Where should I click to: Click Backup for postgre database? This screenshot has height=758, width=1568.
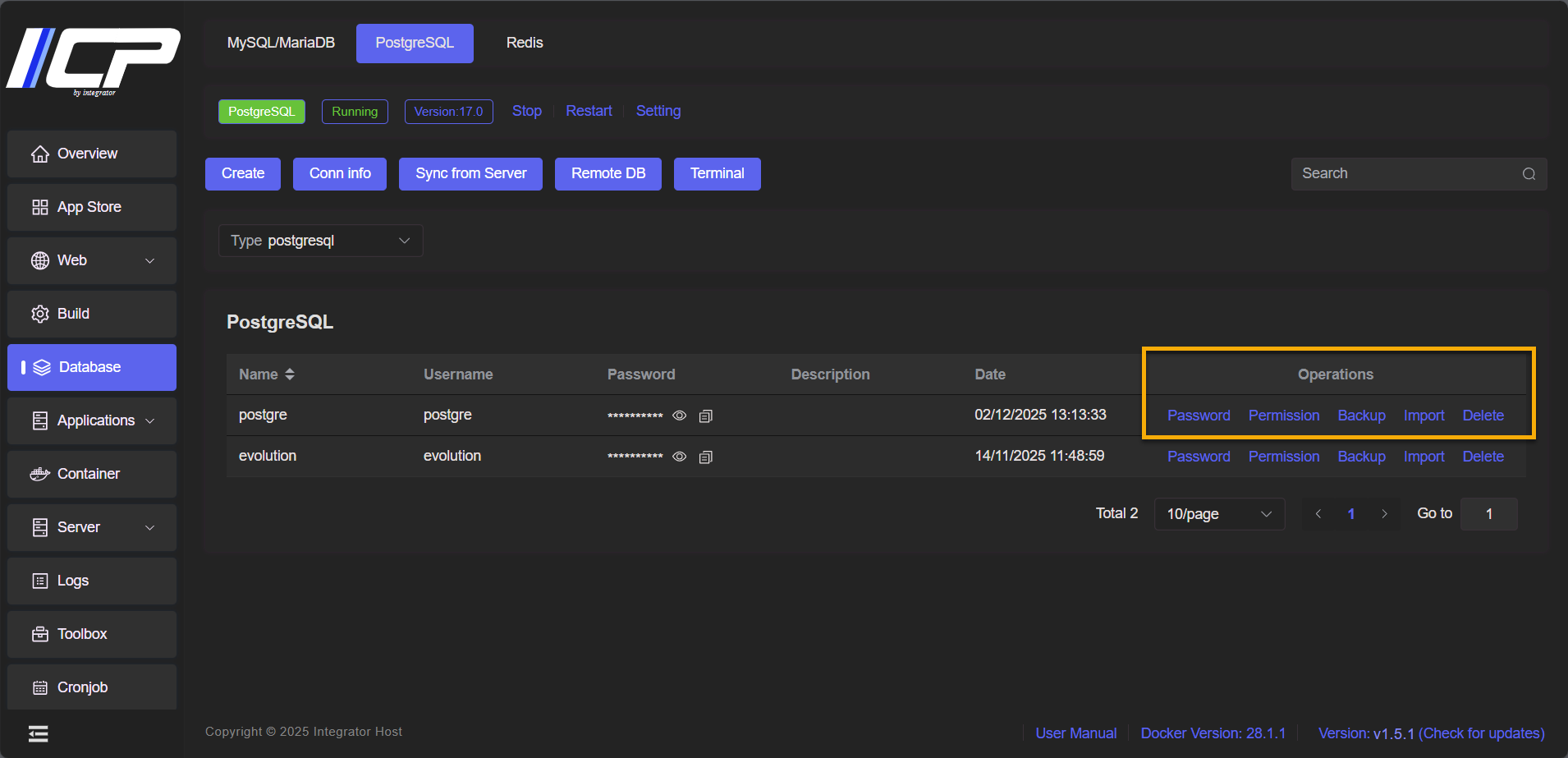1361,416
